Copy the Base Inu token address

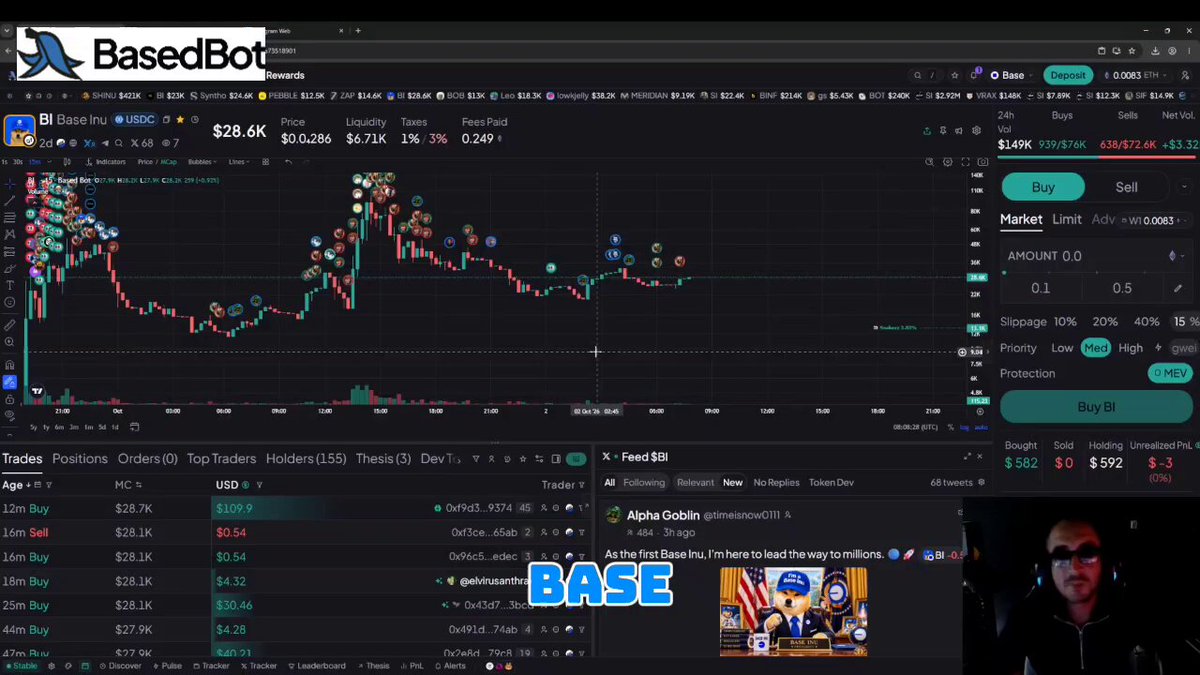pyautogui.click(x=166, y=120)
